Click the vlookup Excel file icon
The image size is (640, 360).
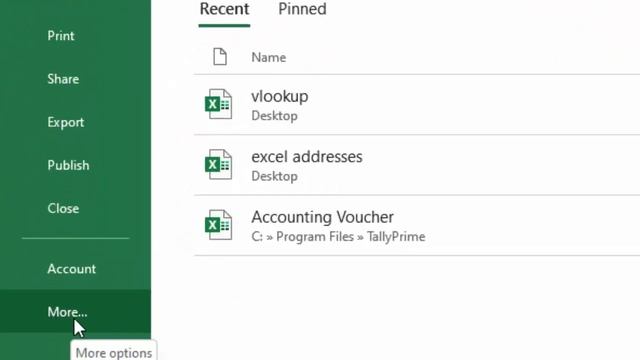point(218,104)
